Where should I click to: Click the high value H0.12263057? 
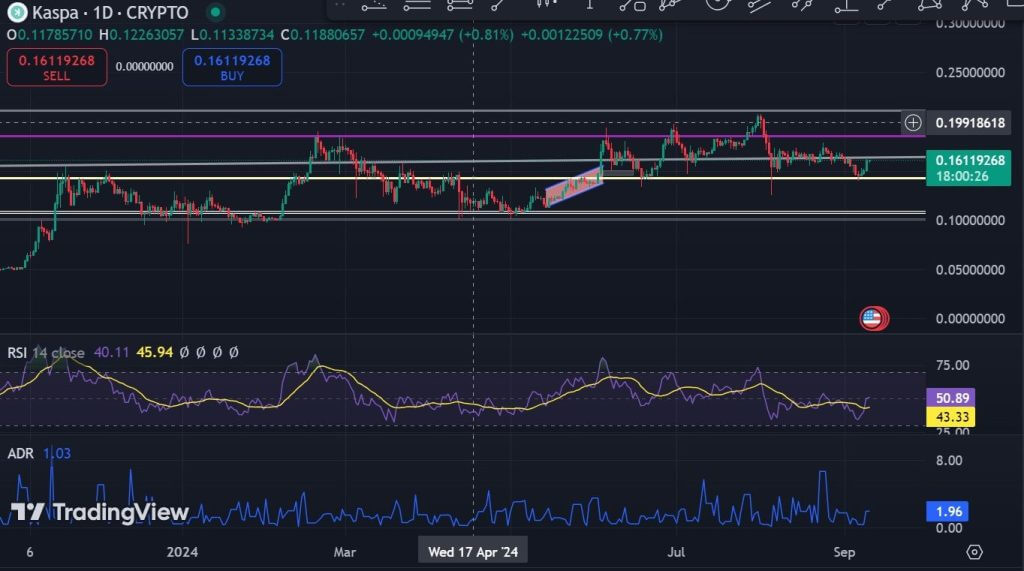141,35
